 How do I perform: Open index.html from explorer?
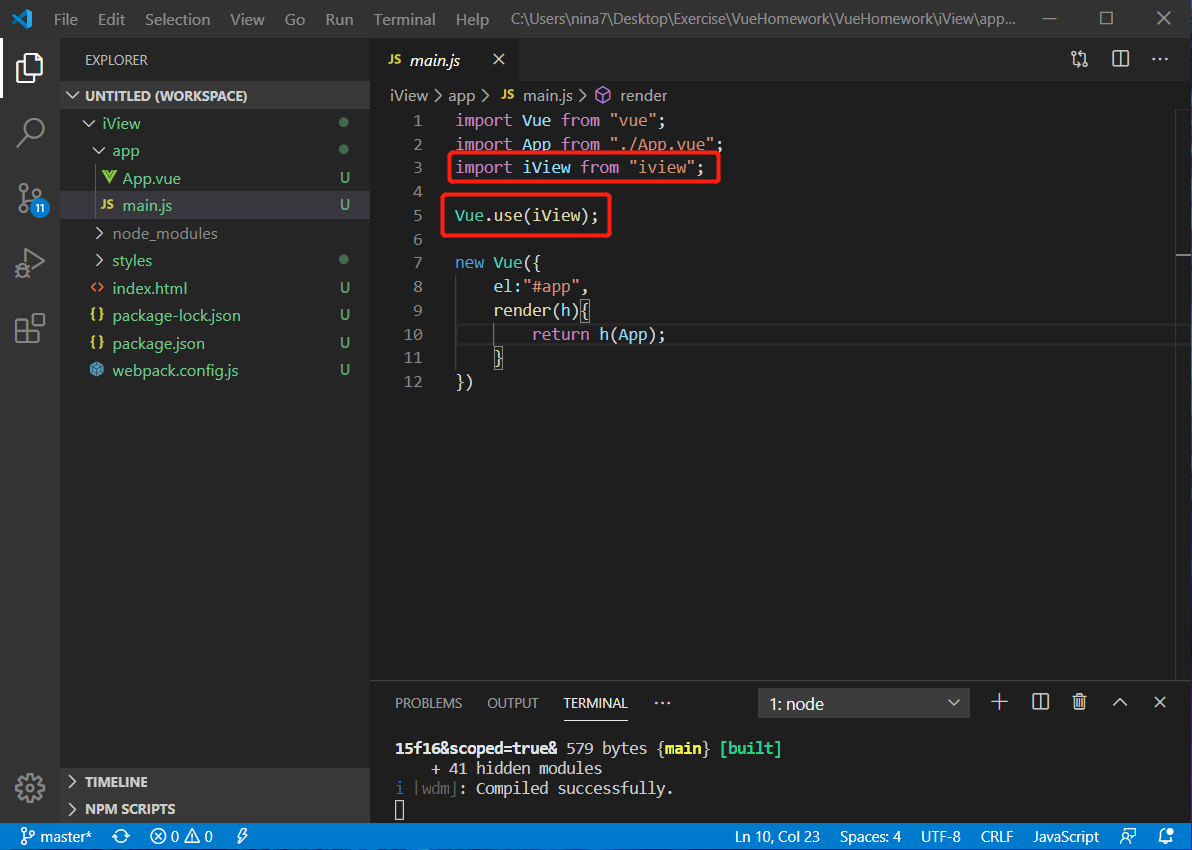pos(215,288)
